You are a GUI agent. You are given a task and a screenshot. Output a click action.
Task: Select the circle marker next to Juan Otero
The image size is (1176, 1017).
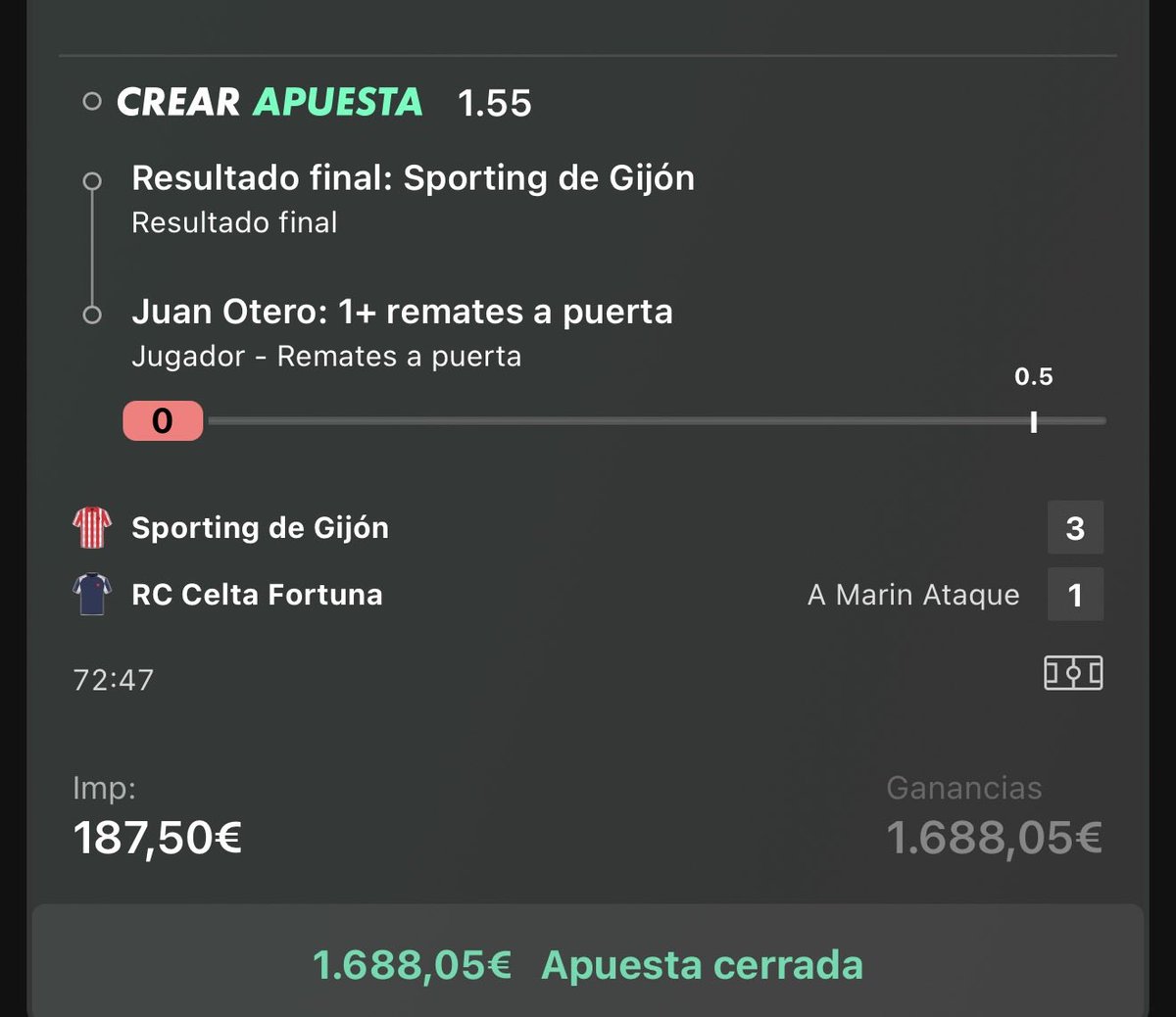tap(92, 315)
